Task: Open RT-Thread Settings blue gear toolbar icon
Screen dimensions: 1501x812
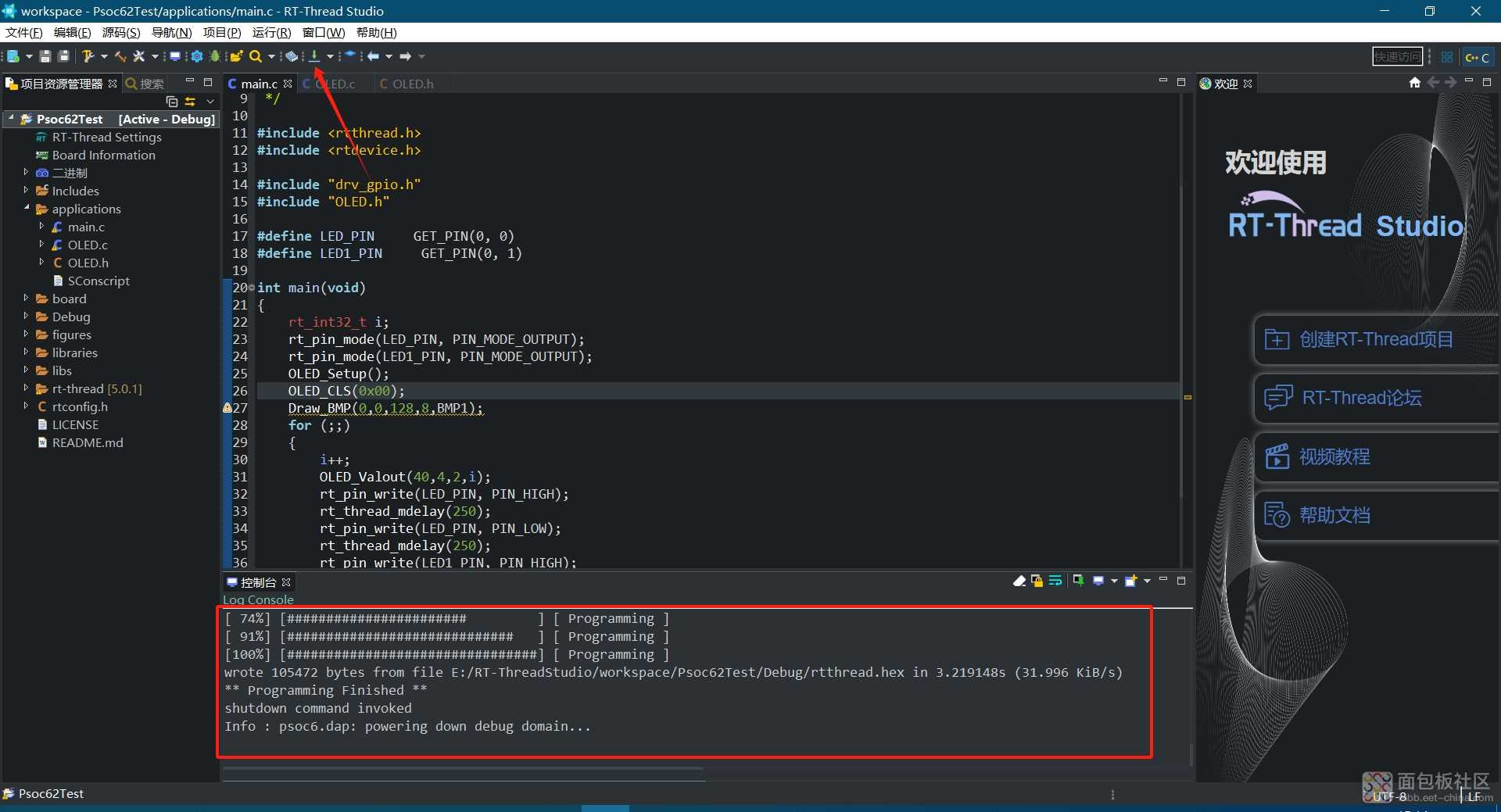Action: point(197,56)
